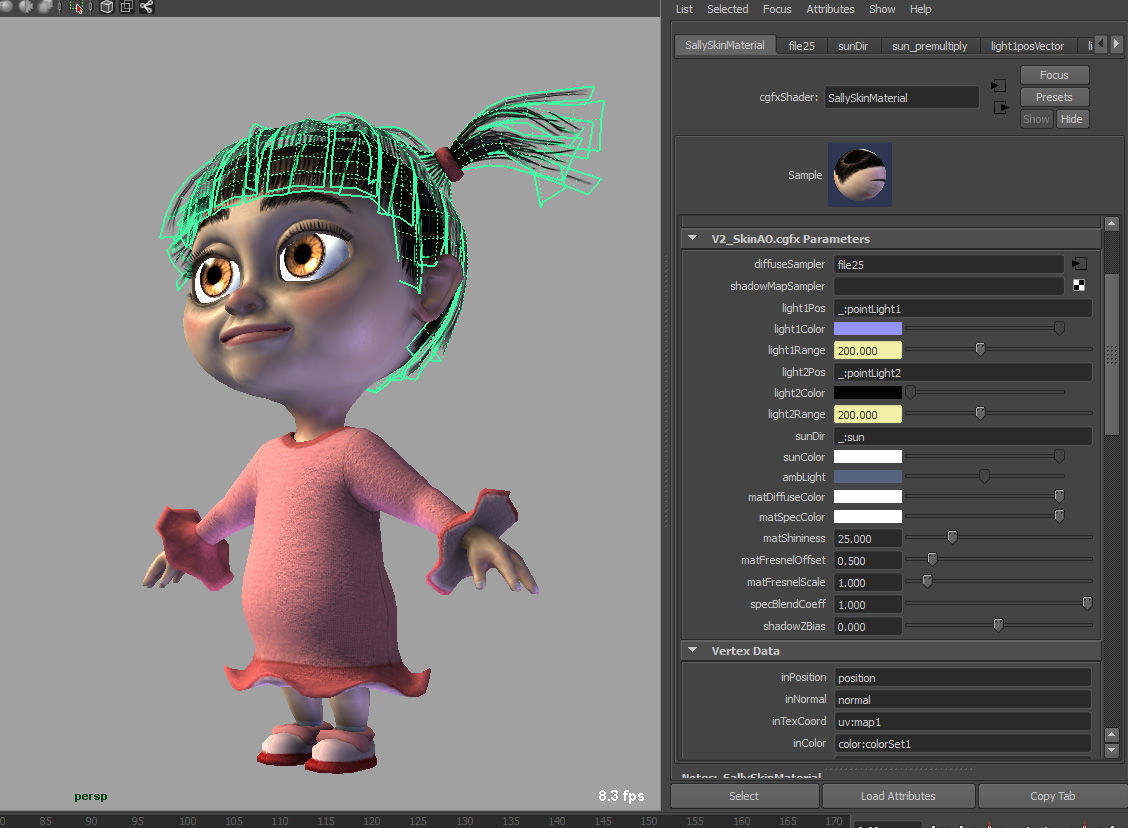This screenshot has width=1128, height=828.
Task: Click the green dashed selection cursor icon
Action: point(76,7)
